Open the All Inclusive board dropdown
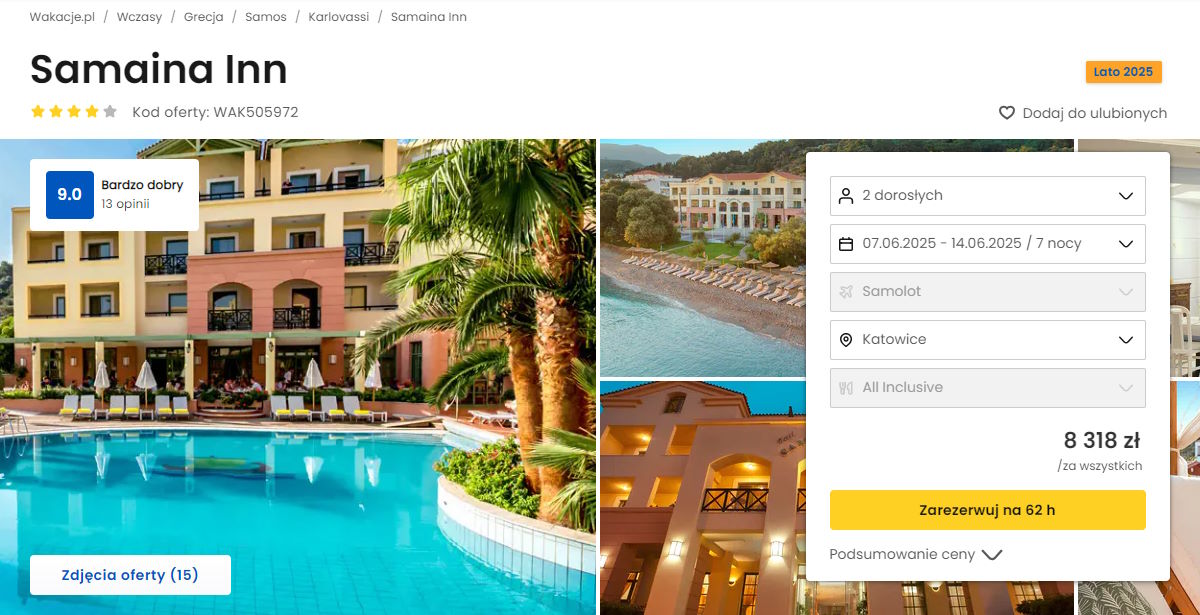Viewport: 1200px width, 615px height. pyautogui.click(x=988, y=388)
